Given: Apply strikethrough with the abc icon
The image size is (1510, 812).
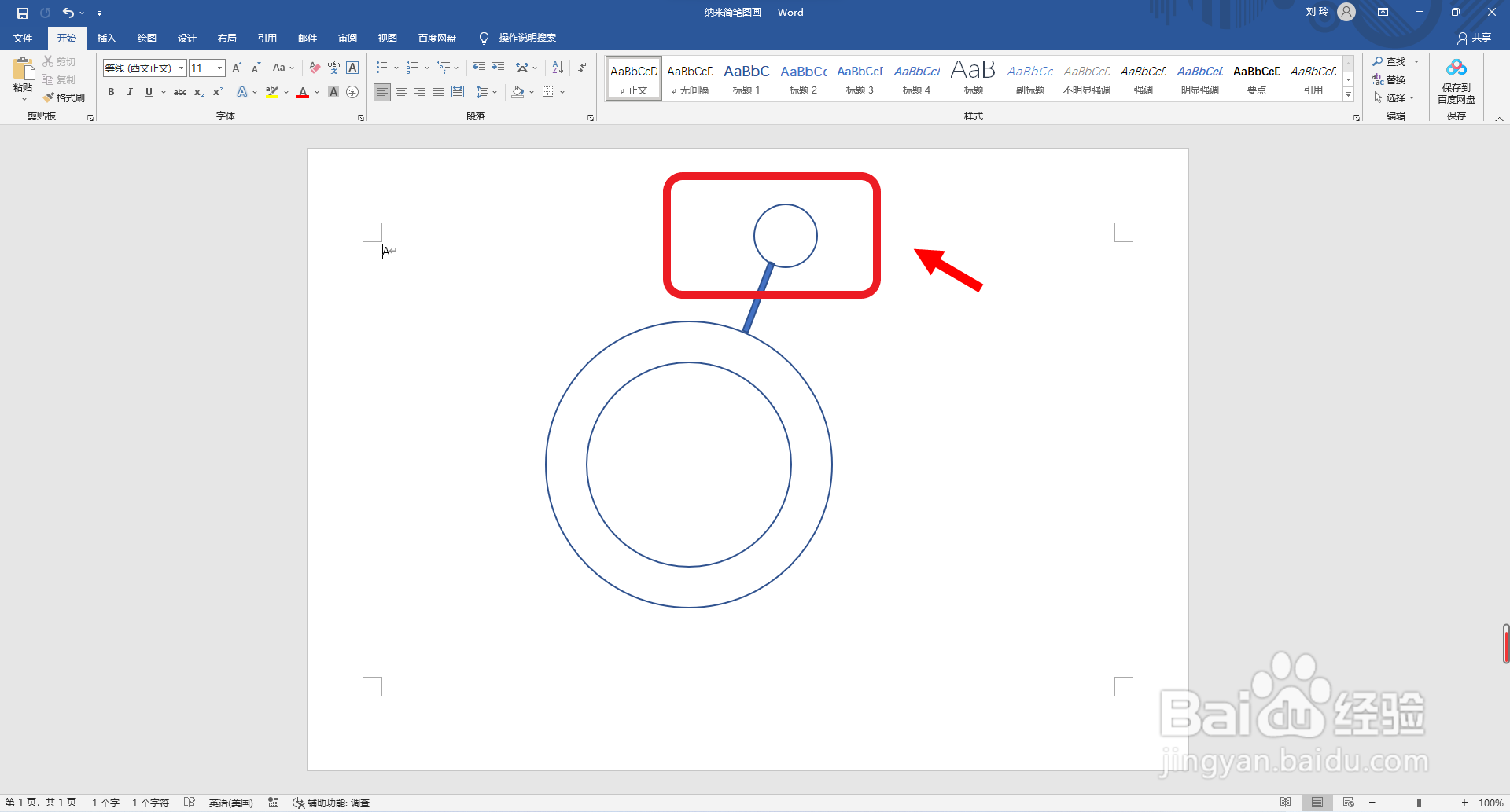Looking at the screenshot, I should [x=180, y=92].
